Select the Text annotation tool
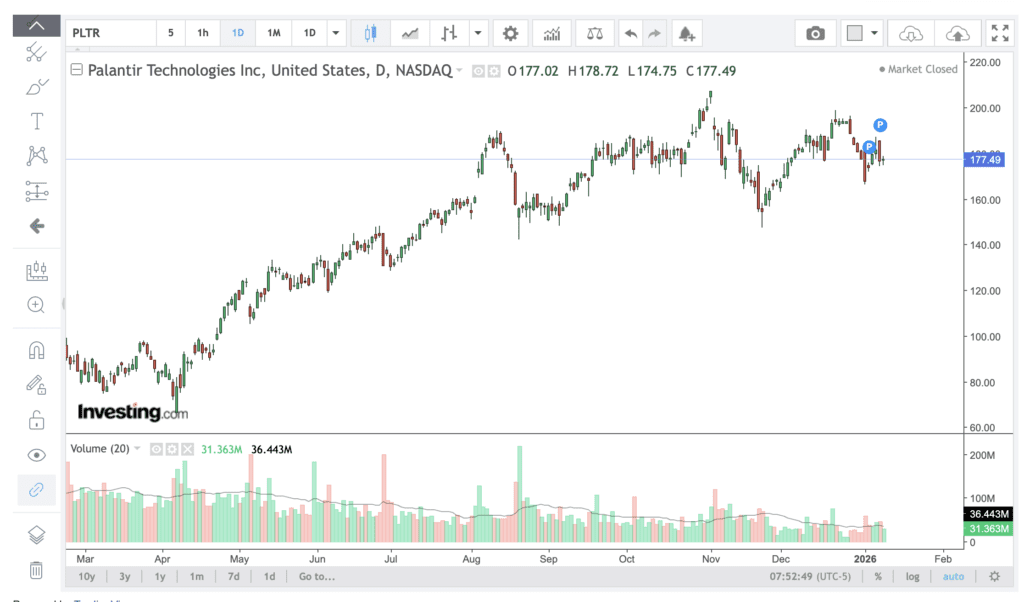The width and height of the screenshot is (1024, 602). pyautogui.click(x=37, y=121)
